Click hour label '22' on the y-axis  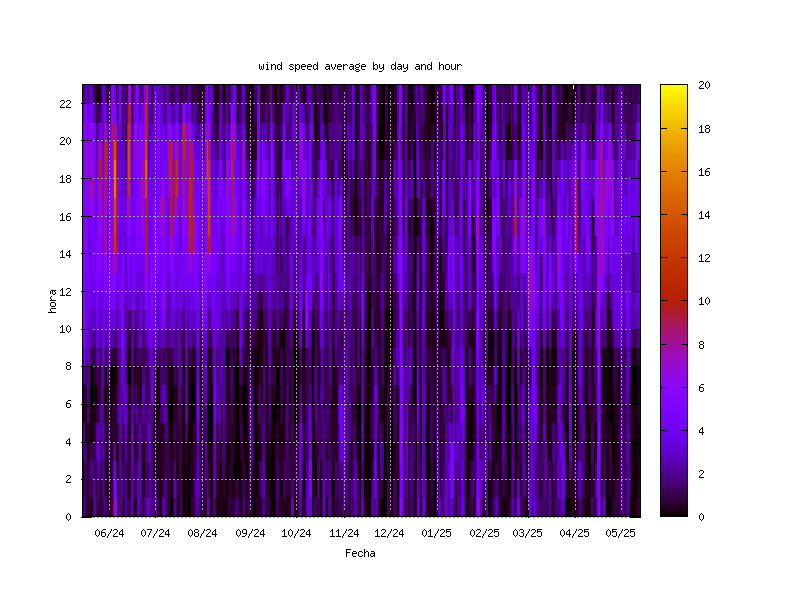click(x=65, y=104)
